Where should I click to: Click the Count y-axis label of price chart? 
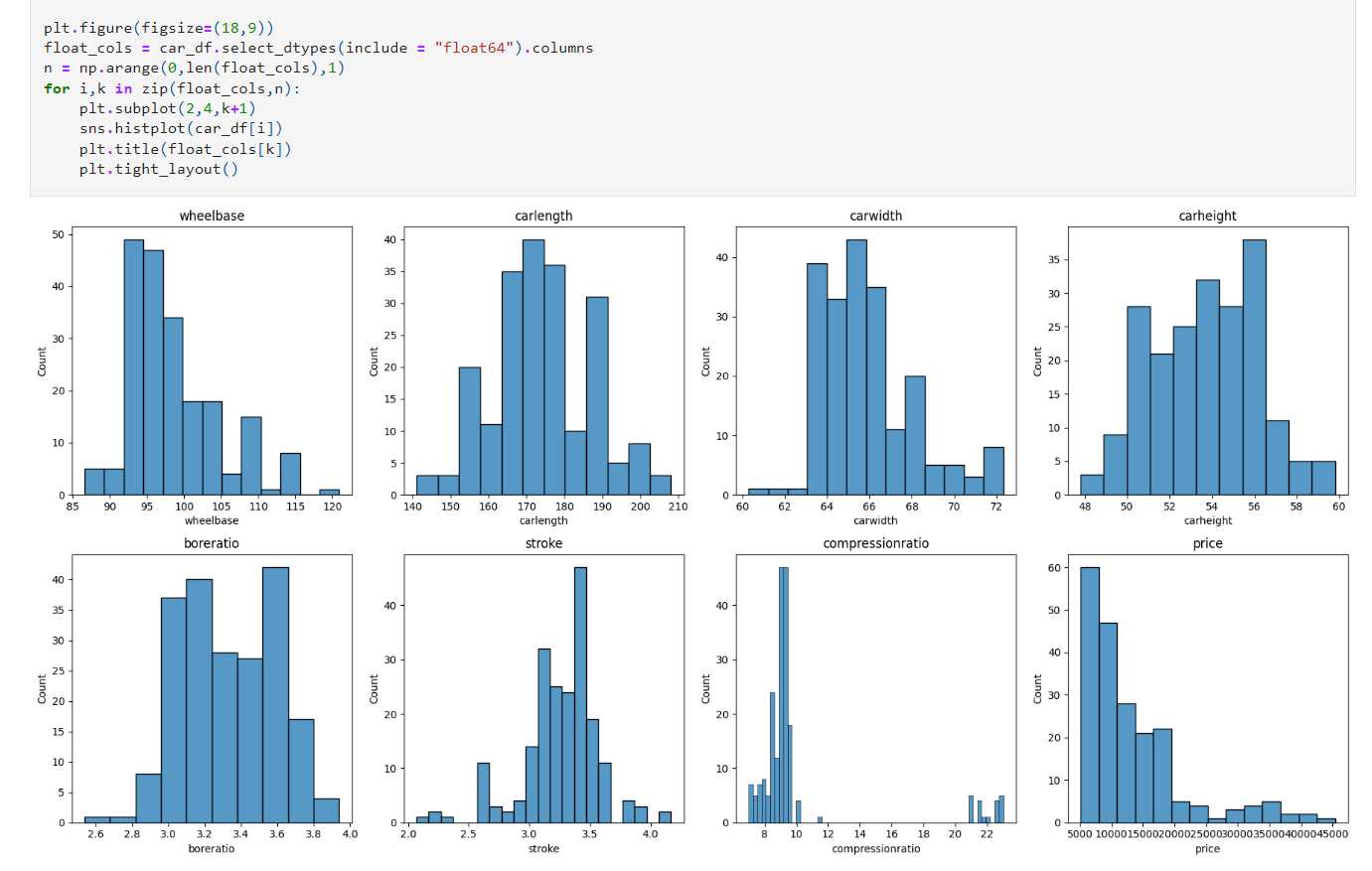[1037, 689]
